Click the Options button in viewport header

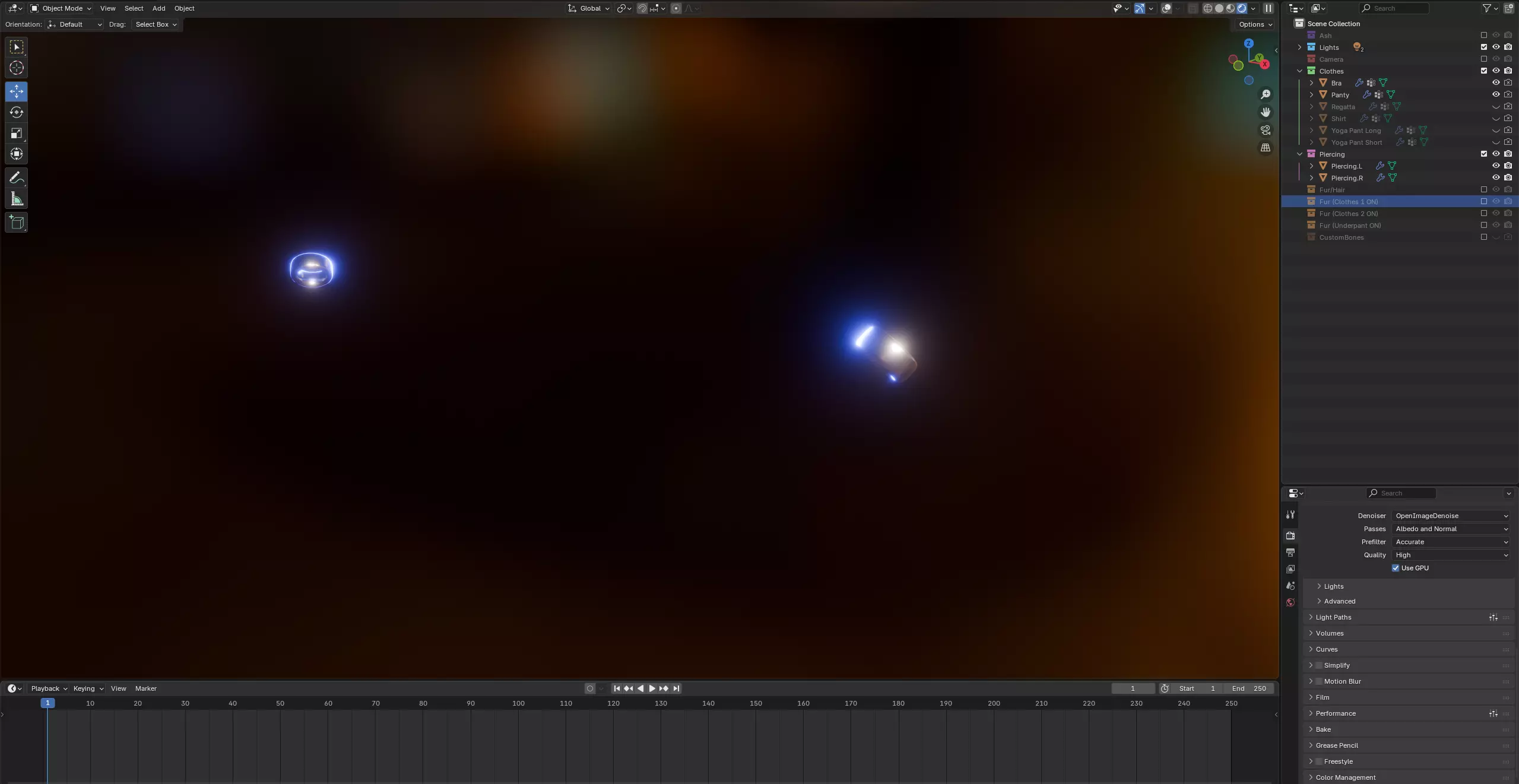click(x=1255, y=24)
